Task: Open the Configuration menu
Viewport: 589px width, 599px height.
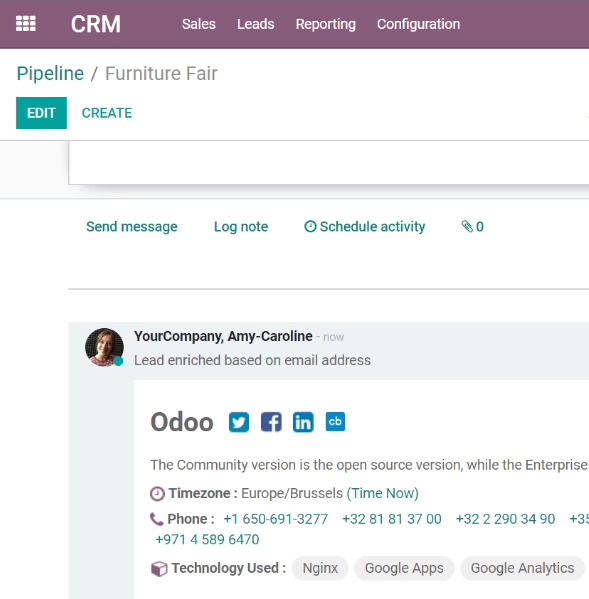Action: click(x=418, y=24)
